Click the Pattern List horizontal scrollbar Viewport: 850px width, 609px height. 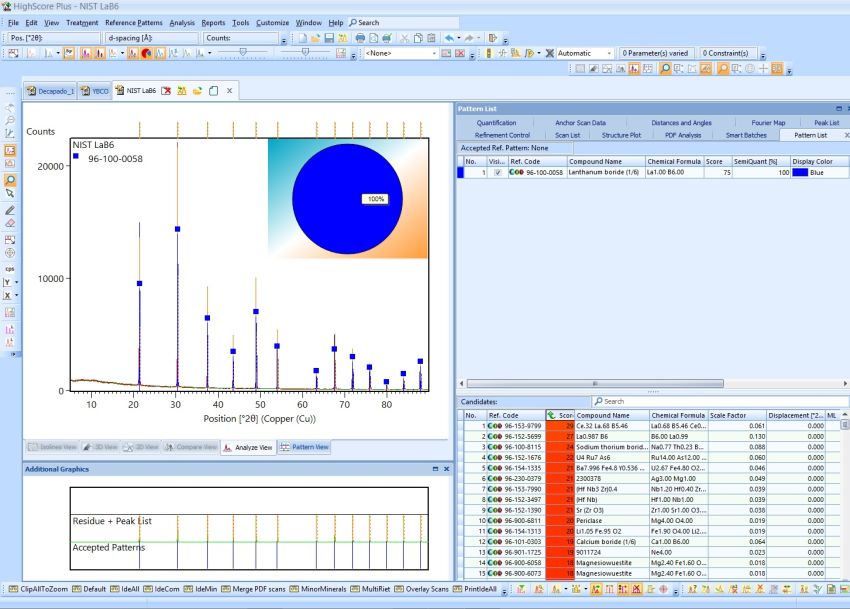tap(595, 383)
